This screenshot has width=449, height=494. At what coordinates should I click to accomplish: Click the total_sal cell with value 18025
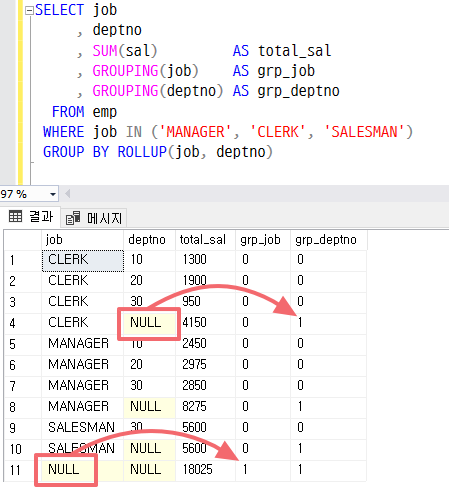pos(205,470)
